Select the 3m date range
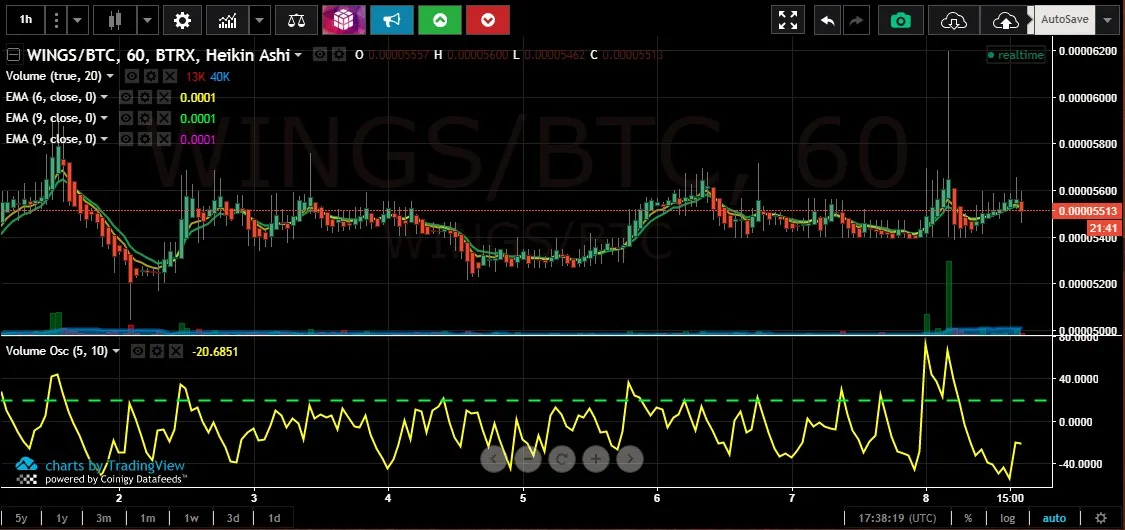1125x530 pixels. tap(105, 518)
